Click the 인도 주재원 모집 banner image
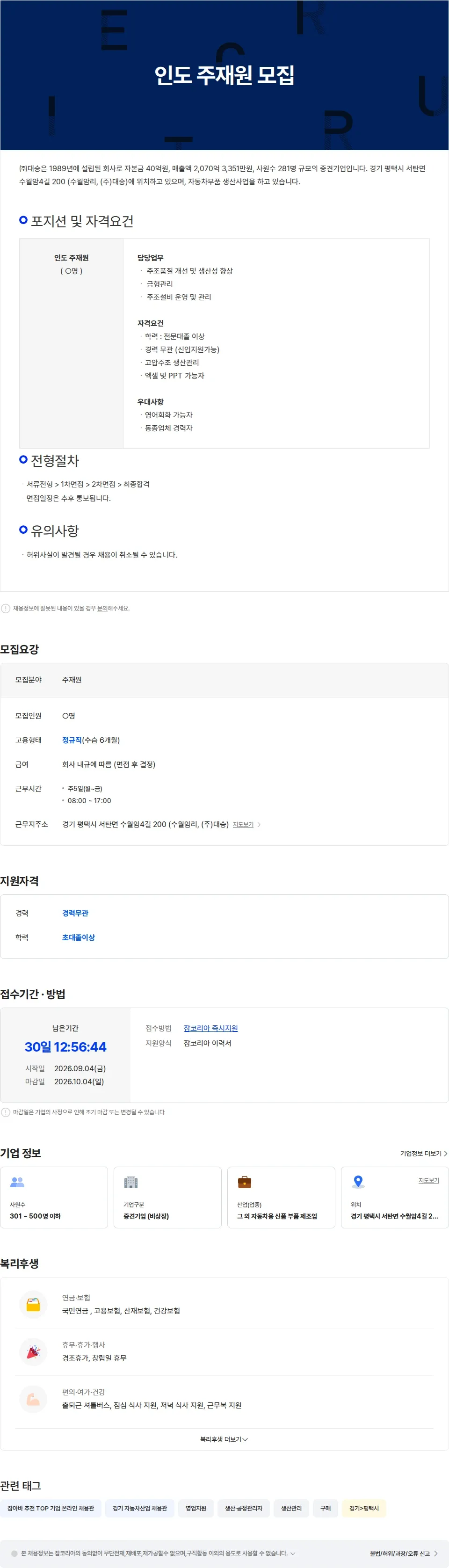Viewport: 449px width, 1568px height. pos(224,75)
